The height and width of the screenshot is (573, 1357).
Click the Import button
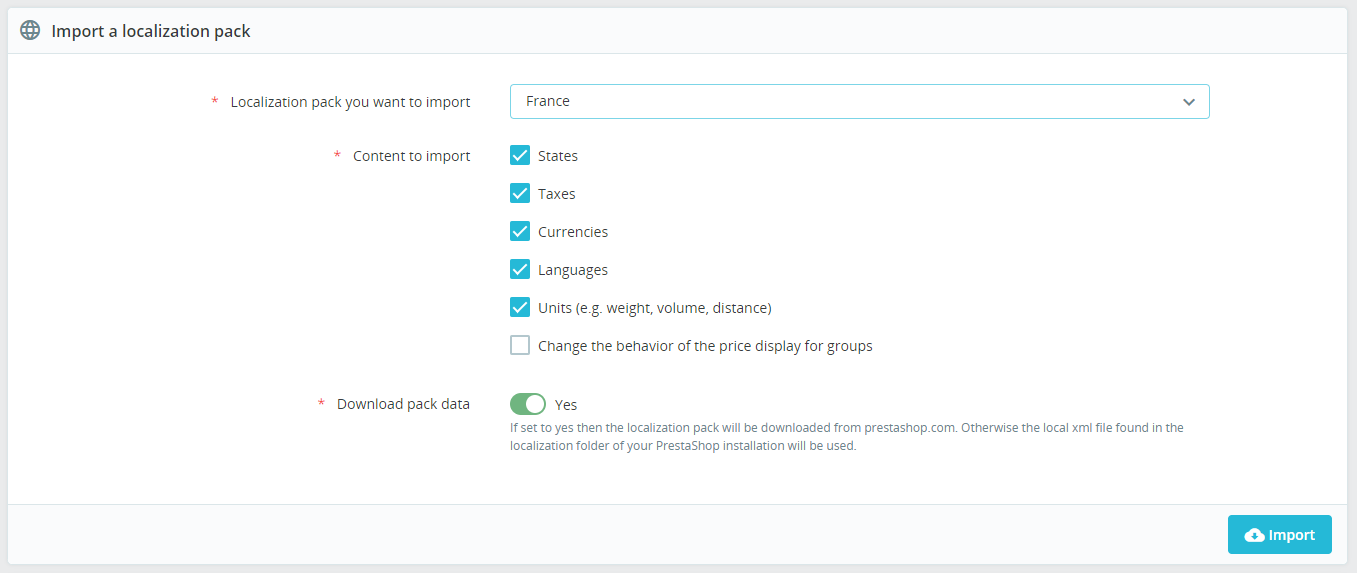click(1279, 535)
